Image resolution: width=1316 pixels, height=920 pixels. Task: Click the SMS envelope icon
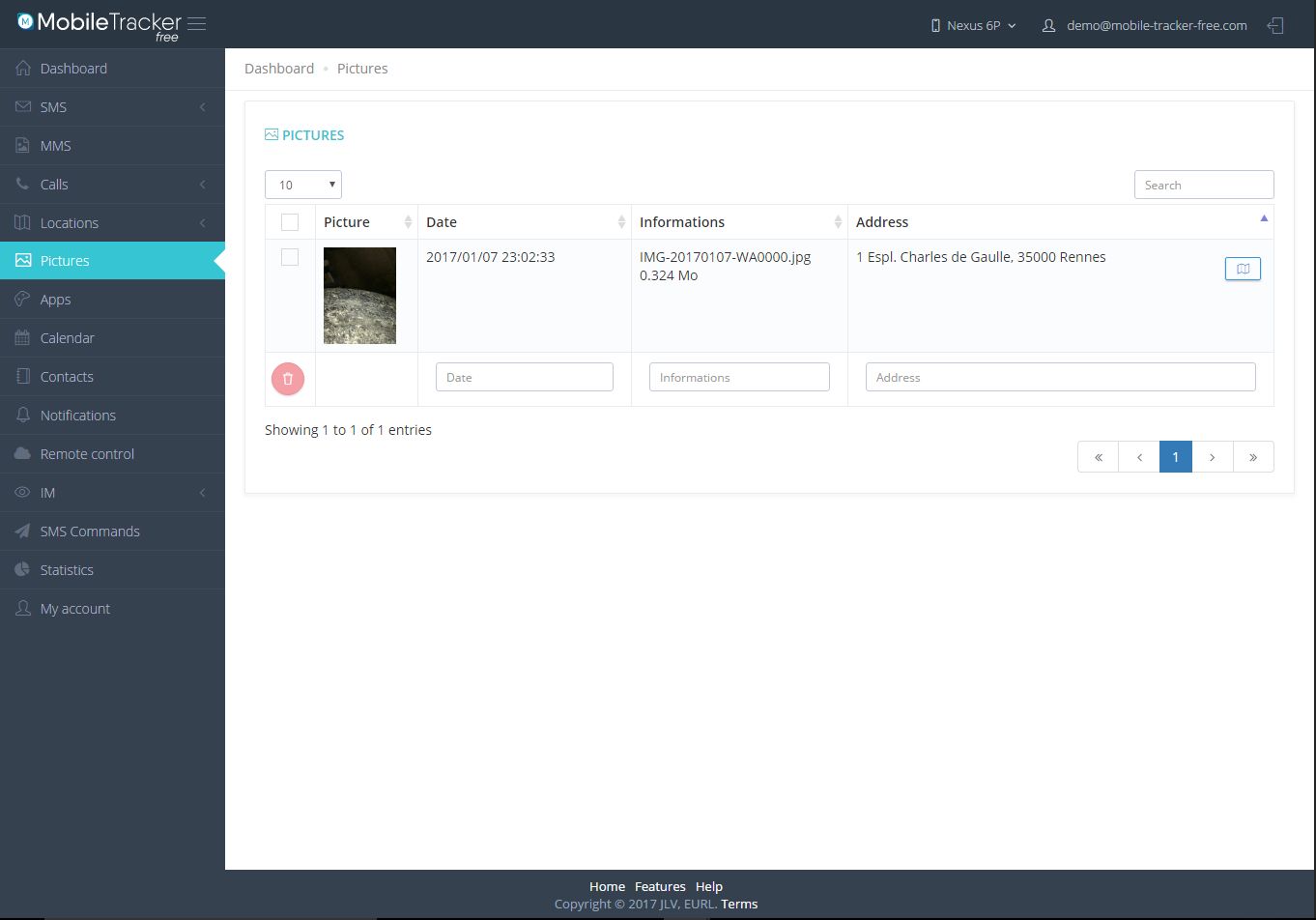tap(23, 107)
